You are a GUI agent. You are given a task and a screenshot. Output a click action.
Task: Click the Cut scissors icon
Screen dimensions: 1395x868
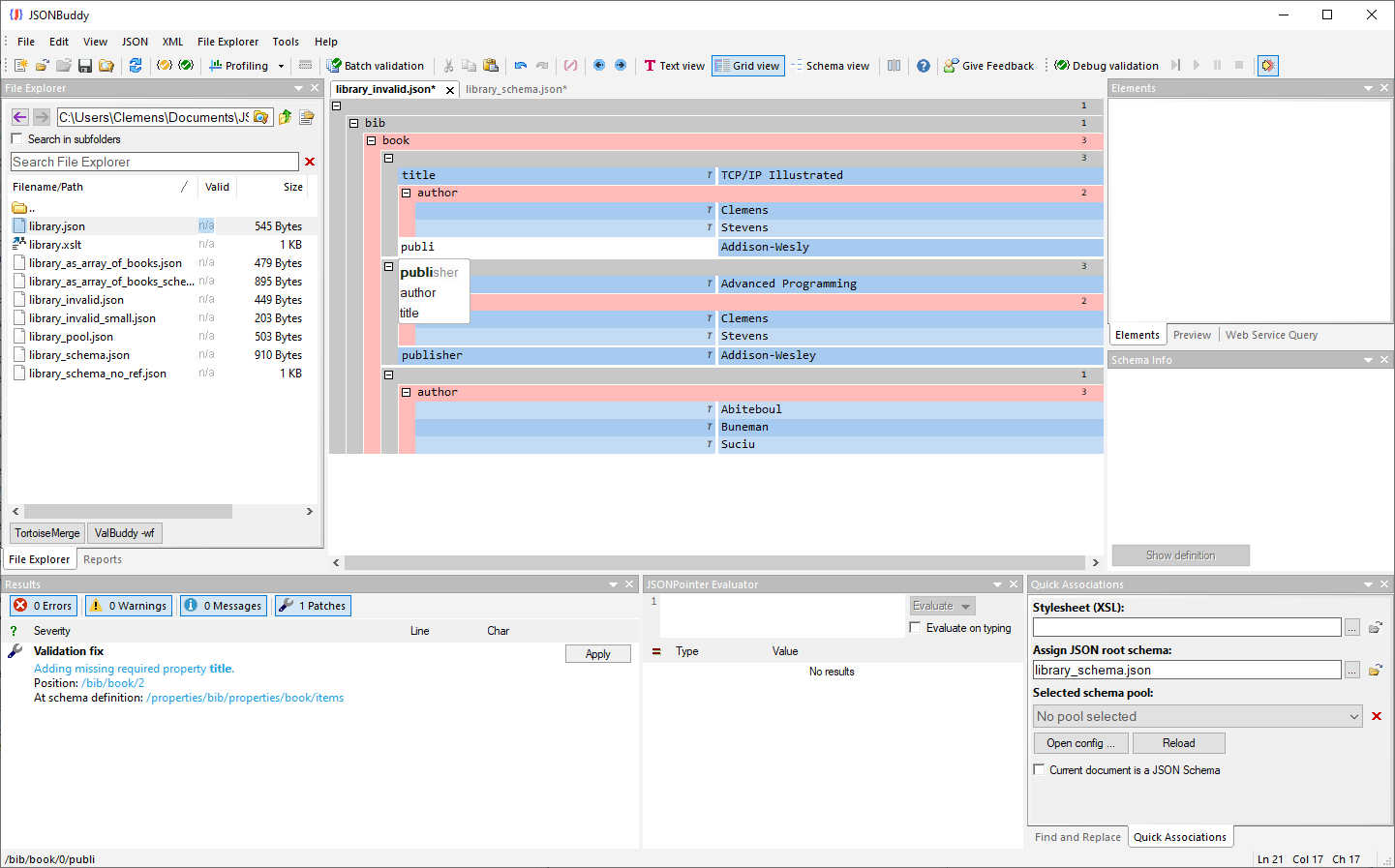point(448,66)
